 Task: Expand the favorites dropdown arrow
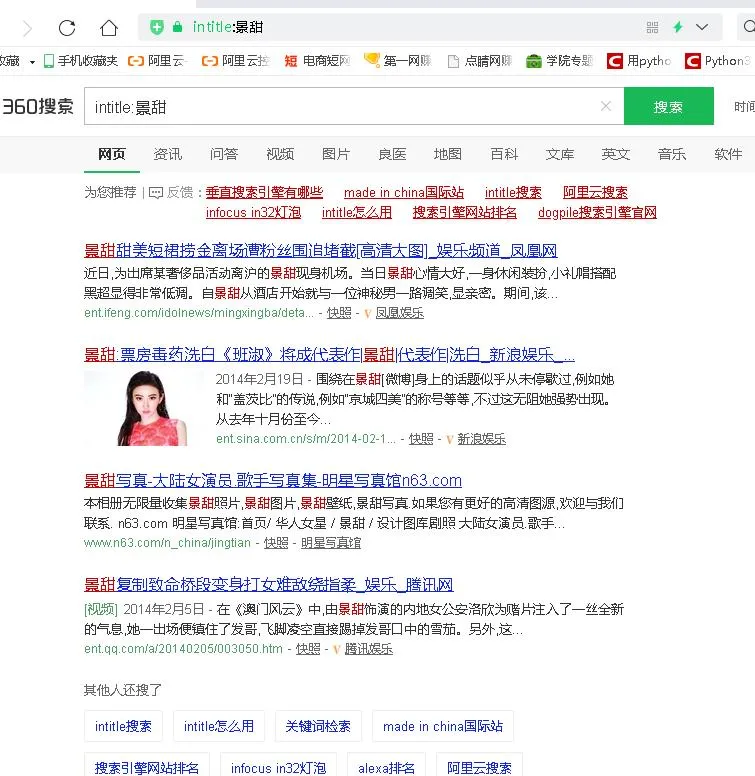tap(32, 62)
